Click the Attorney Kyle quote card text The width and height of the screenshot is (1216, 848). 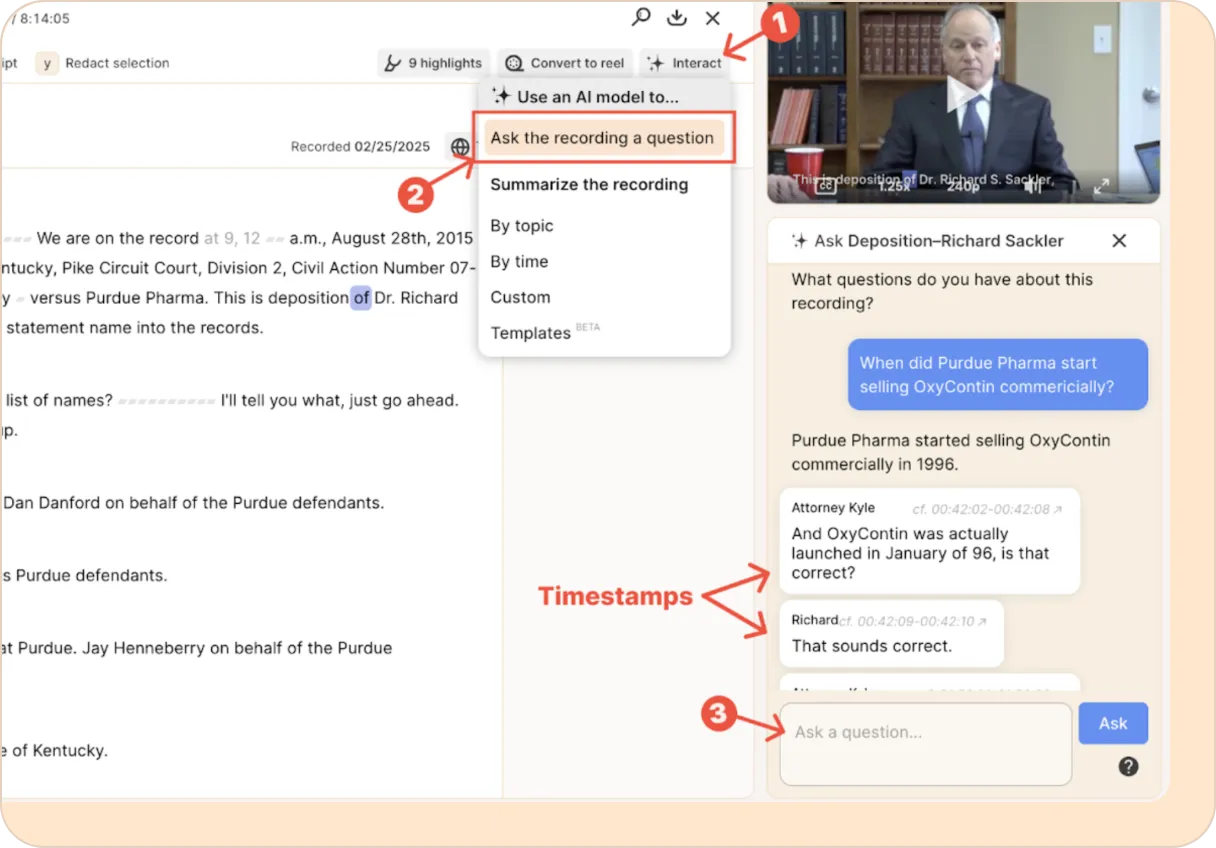pos(920,553)
